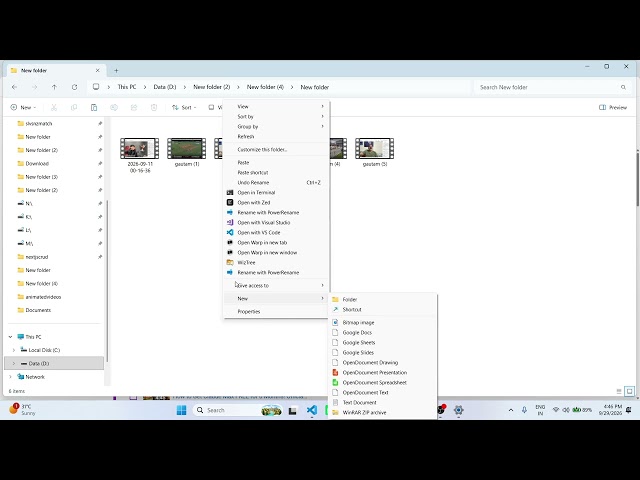This screenshot has height=480, width=640.
Task: Open the animatedvideos folder in the sidebar
Action: pyautogui.click(x=43, y=297)
